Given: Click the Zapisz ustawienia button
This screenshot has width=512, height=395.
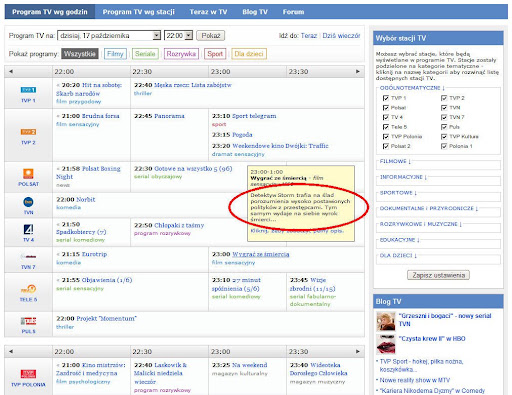Looking at the screenshot, I should tap(438, 275).
